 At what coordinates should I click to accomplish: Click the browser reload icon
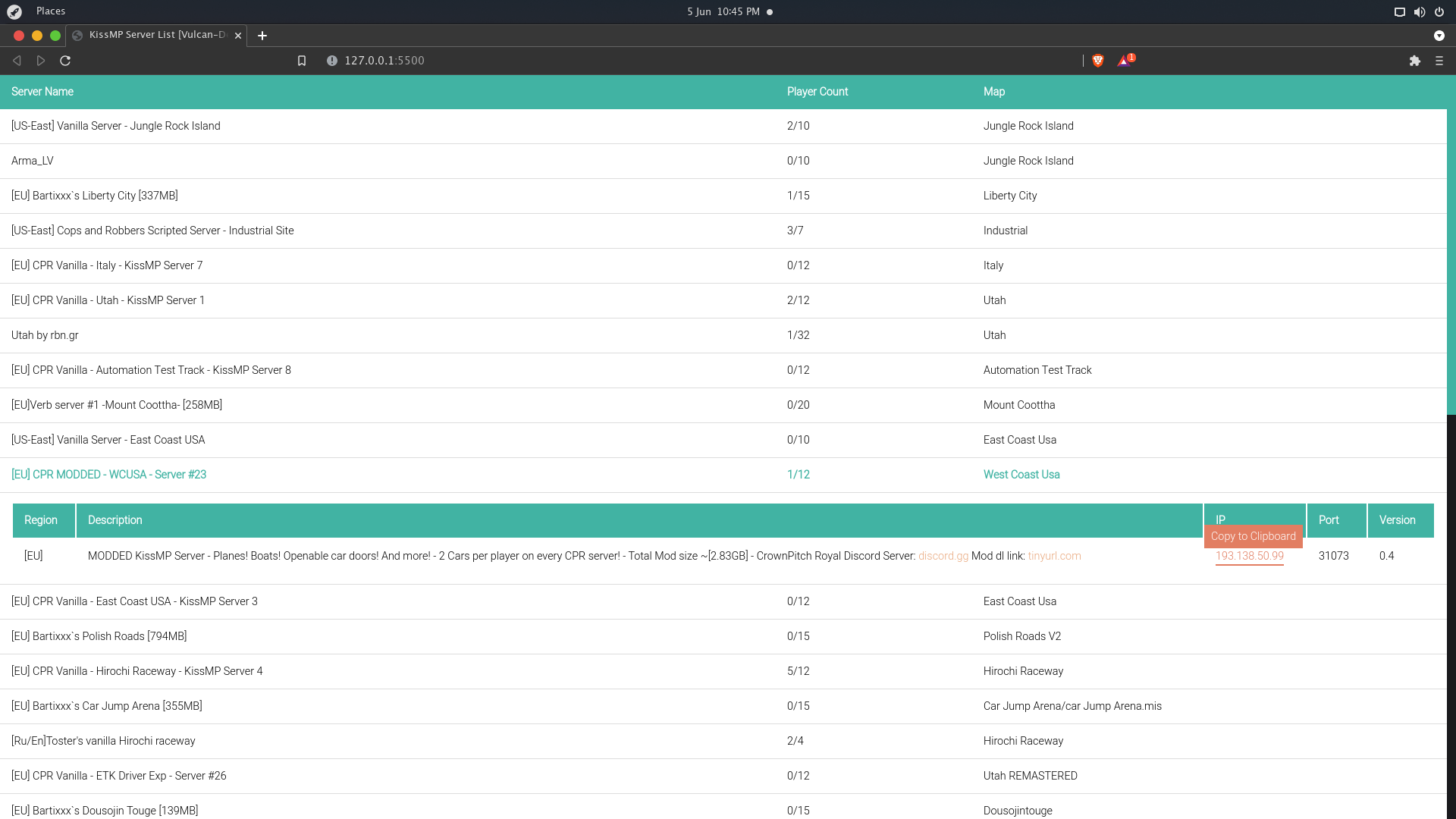[65, 61]
